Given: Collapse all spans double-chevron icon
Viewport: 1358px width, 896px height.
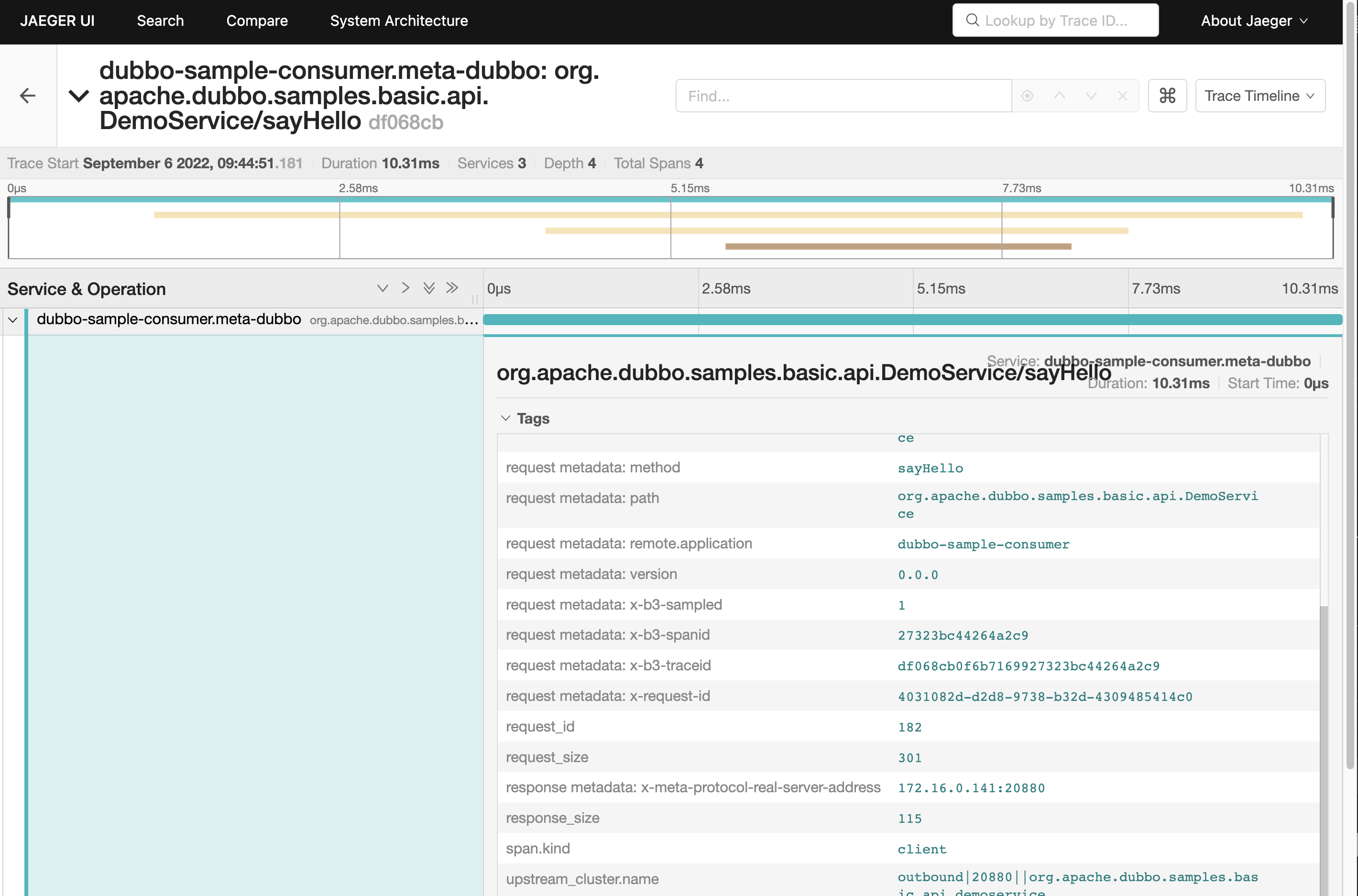Looking at the screenshot, I should (452, 288).
